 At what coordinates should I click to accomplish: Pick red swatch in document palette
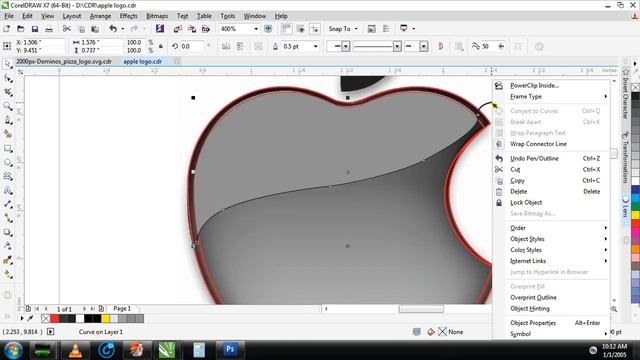point(54,319)
